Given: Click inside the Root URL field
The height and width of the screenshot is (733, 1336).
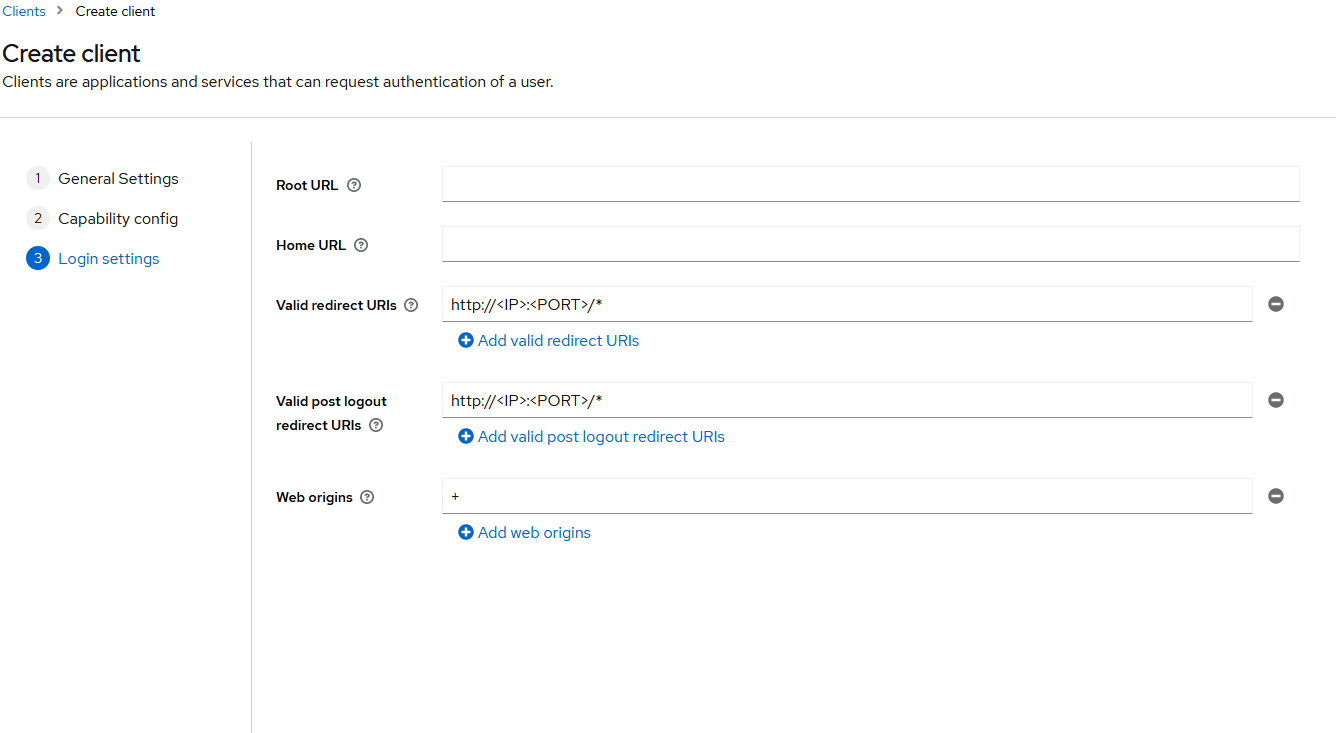Looking at the screenshot, I should pos(870,183).
